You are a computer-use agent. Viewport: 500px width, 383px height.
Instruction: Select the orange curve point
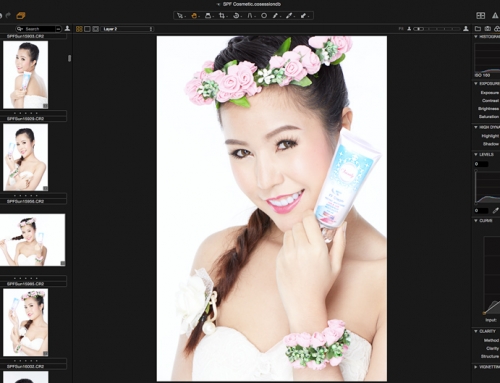484,313
